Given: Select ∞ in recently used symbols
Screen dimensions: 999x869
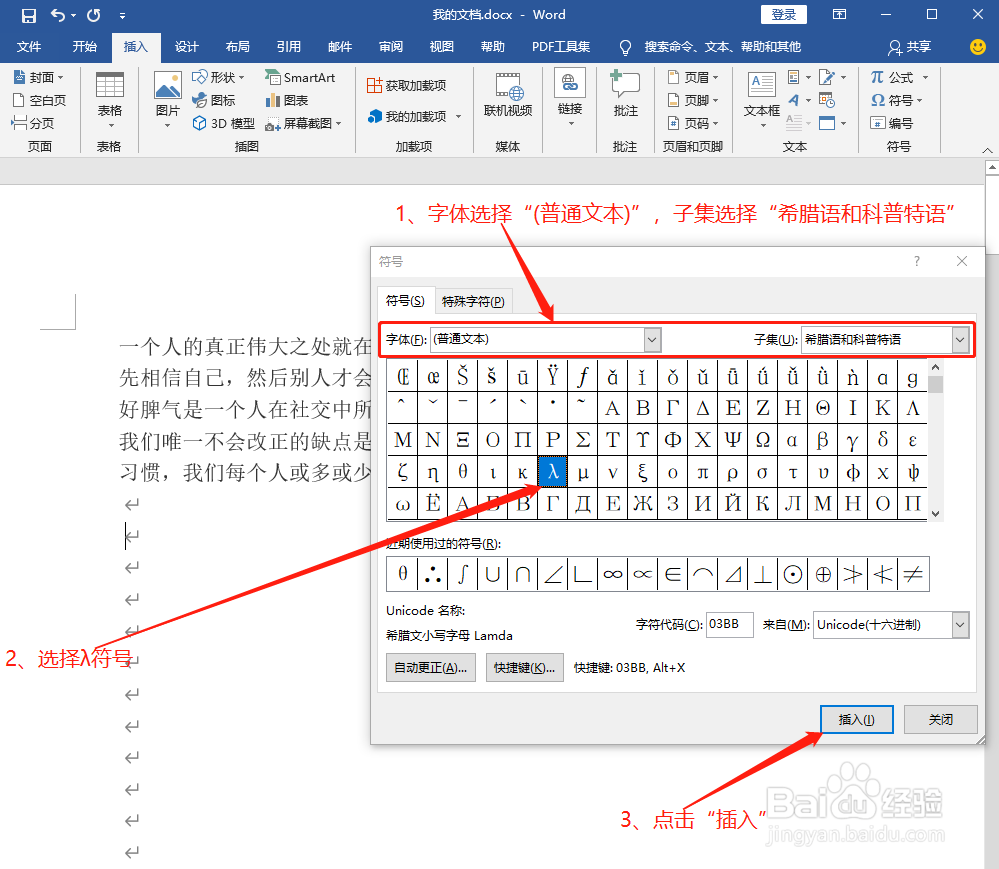Looking at the screenshot, I should coord(612,574).
